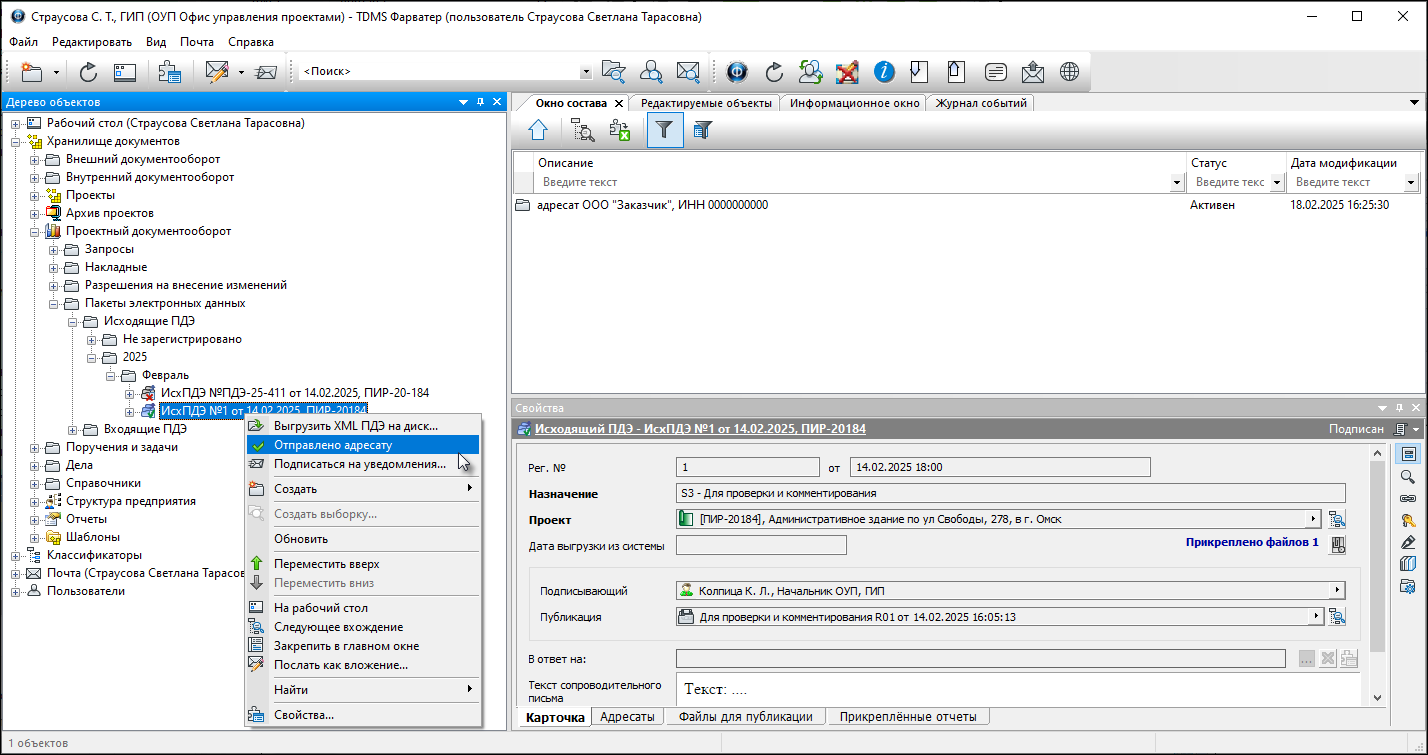This screenshot has height=755, width=1428.
Task: Toggle the pin of Дерево объектов panel
Action: 481,102
